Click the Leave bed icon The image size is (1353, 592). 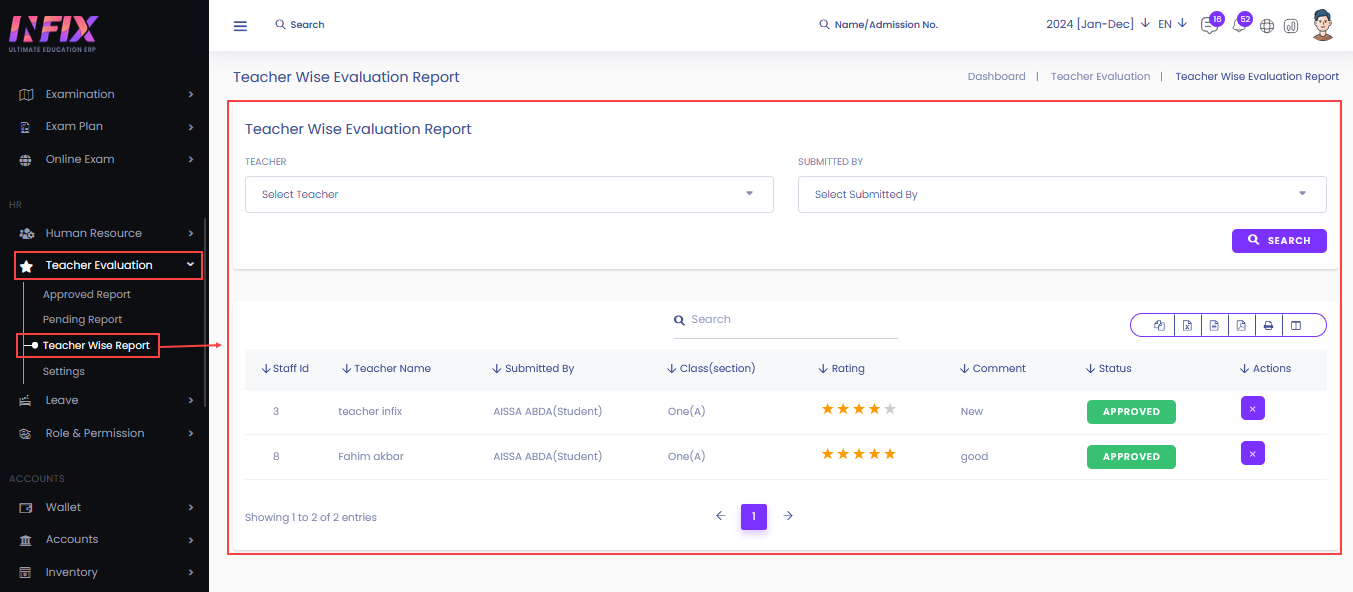pyautogui.click(x=26, y=401)
